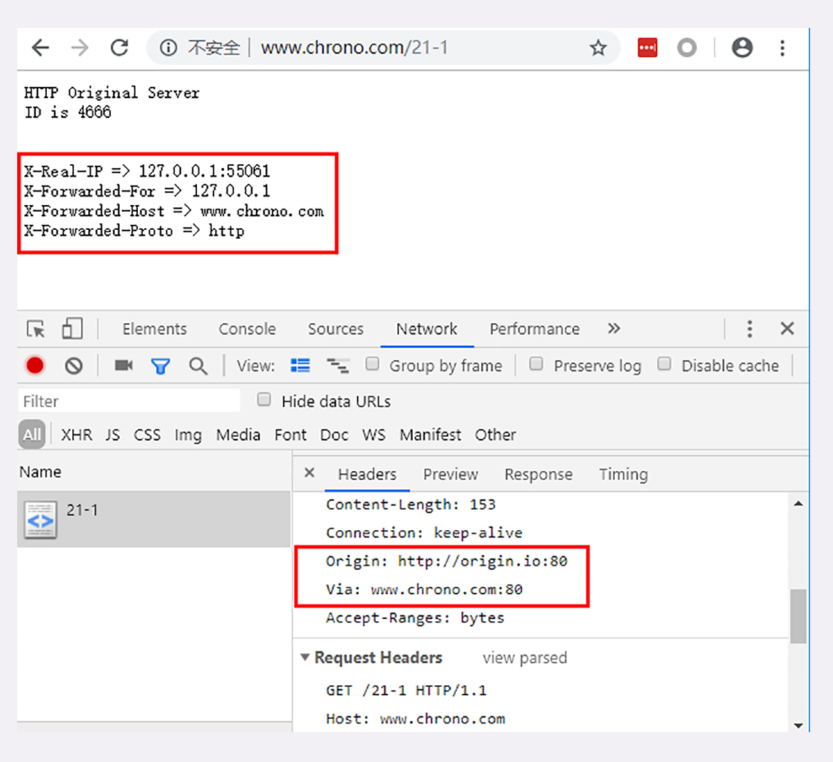This screenshot has height=762, width=833.
Task: Filter requests by Manifest
Action: [x=430, y=435]
